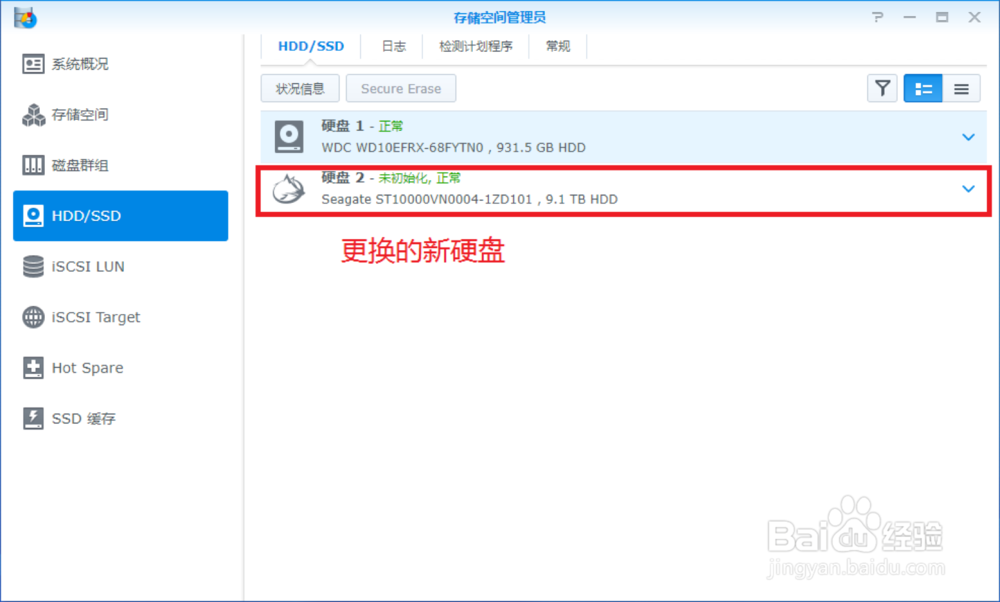Switch to compact list view
1000x602 pixels.
[961, 89]
